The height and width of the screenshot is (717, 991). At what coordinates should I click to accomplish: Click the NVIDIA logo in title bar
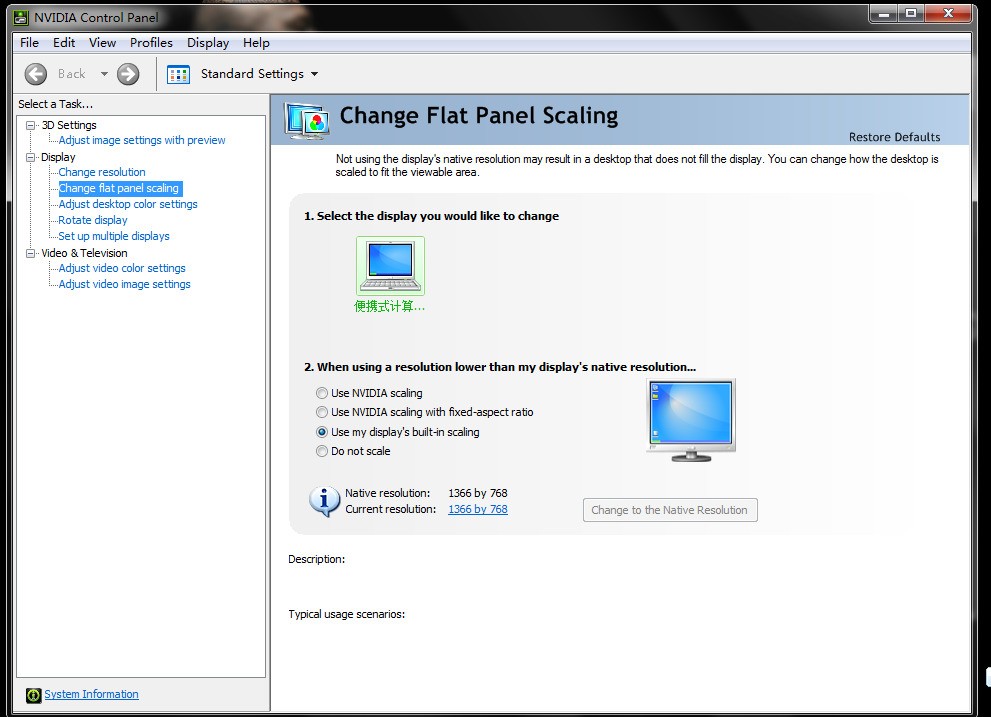[21, 18]
